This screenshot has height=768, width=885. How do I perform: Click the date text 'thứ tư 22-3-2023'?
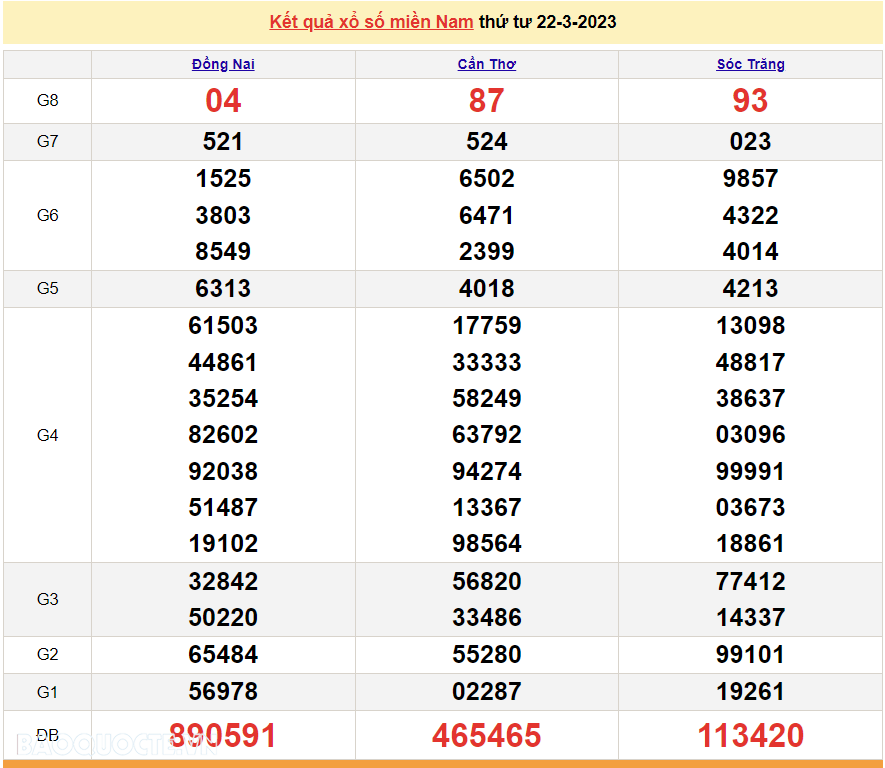point(547,22)
